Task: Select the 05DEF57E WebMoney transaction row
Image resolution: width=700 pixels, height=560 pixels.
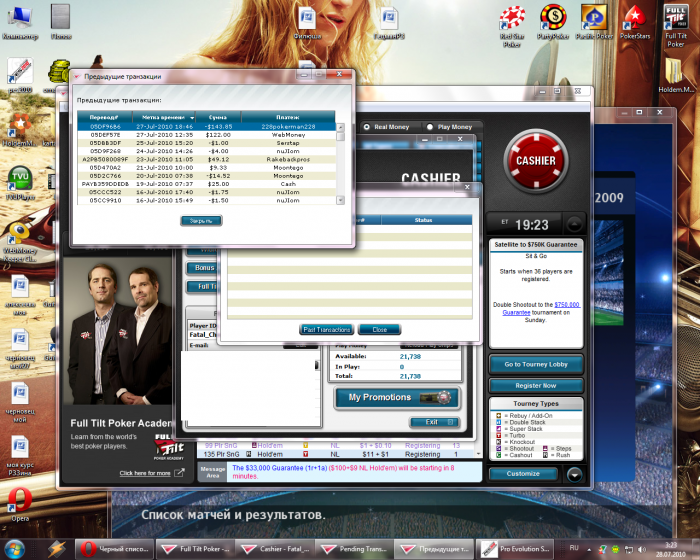Action: tap(206, 135)
